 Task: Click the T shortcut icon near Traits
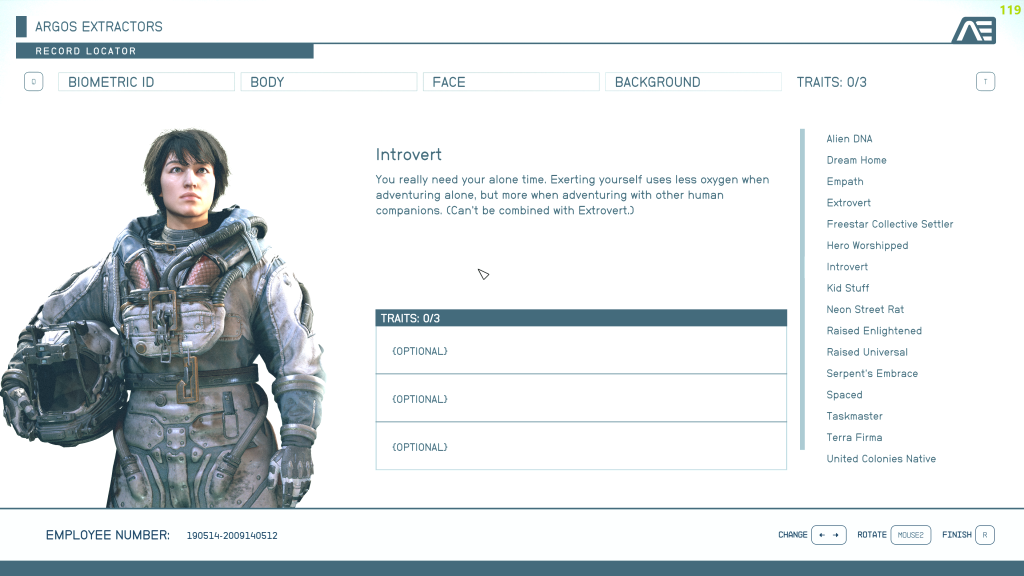[x=985, y=81]
